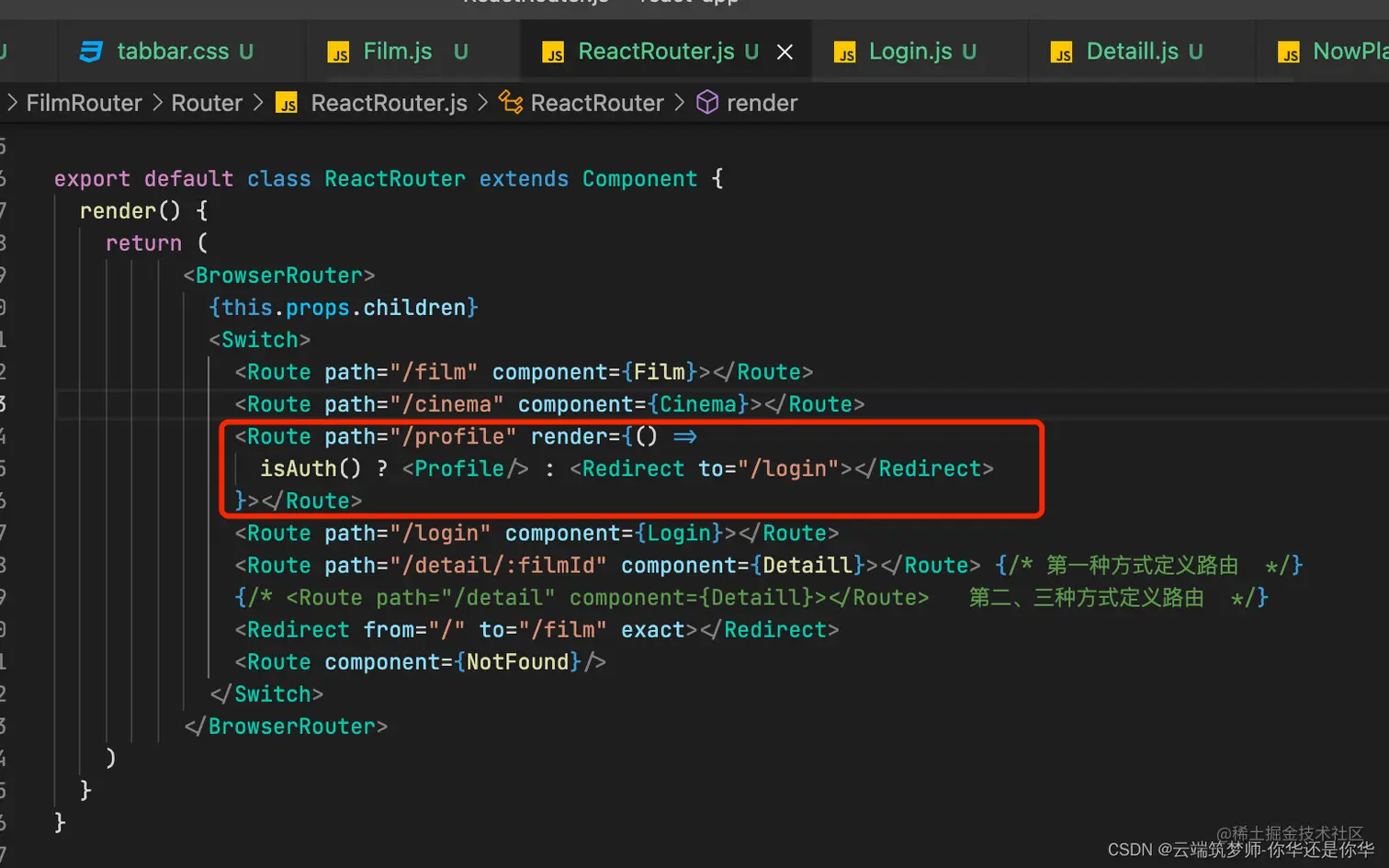Open Router folder in breadcrumb
1389x868 pixels.
(207, 103)
